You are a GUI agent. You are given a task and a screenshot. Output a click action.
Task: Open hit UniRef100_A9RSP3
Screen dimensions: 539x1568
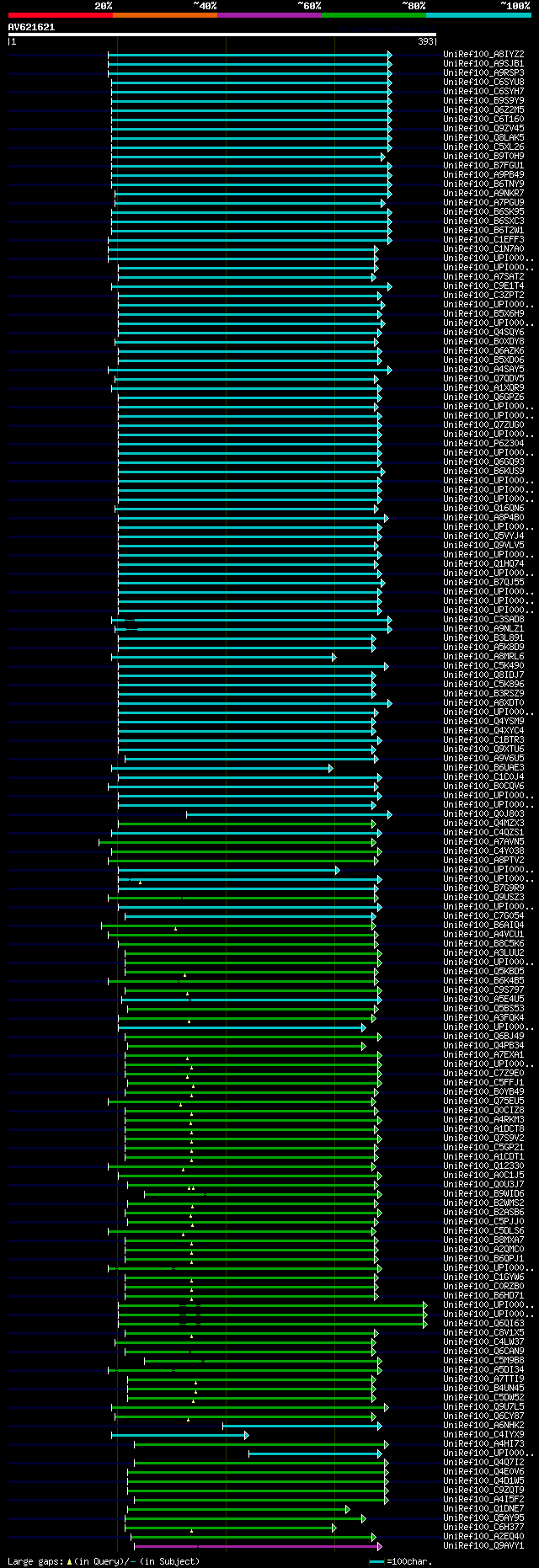[483, 72]
